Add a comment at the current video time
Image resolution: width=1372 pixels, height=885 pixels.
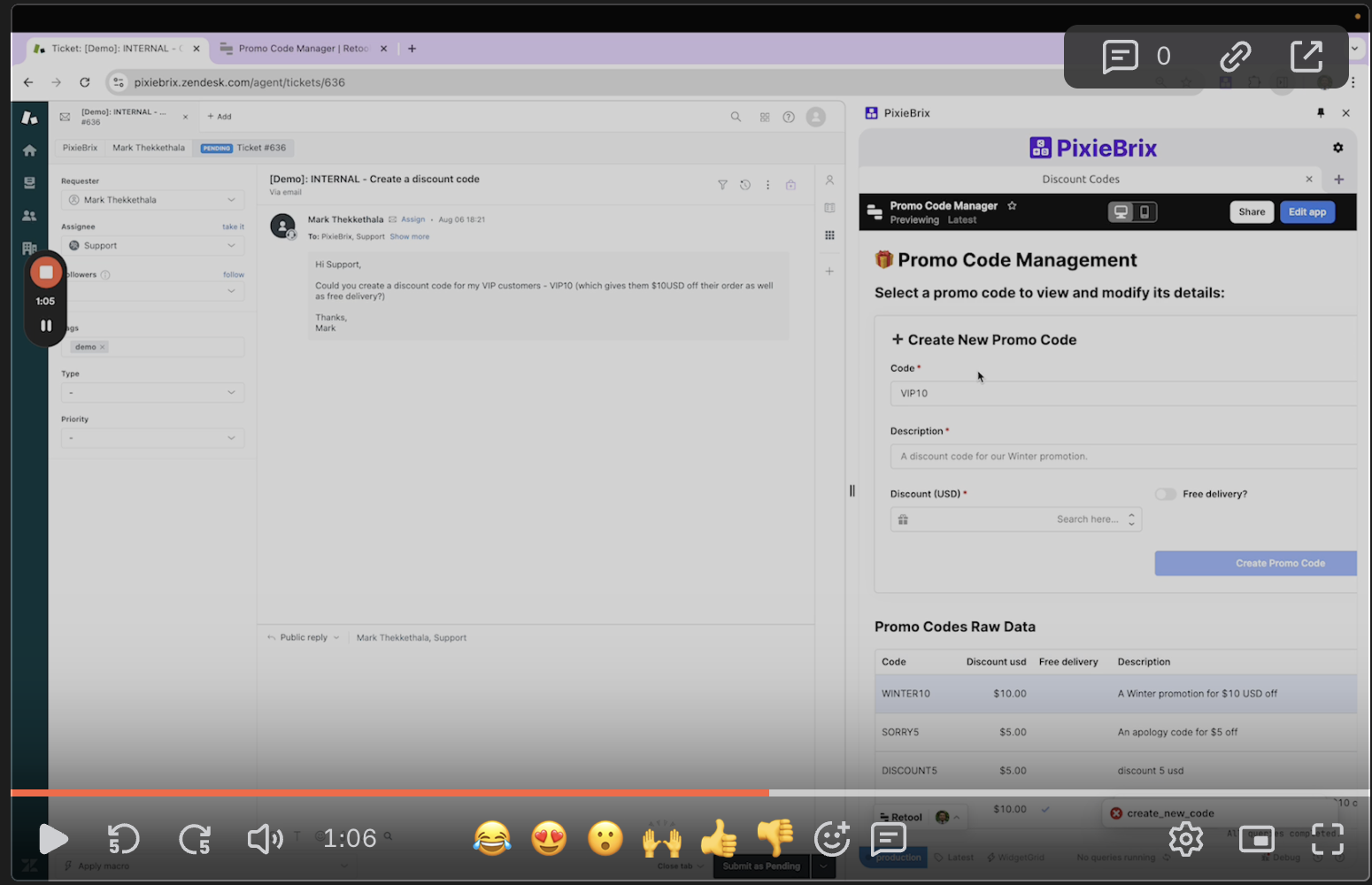click(889, 838)
